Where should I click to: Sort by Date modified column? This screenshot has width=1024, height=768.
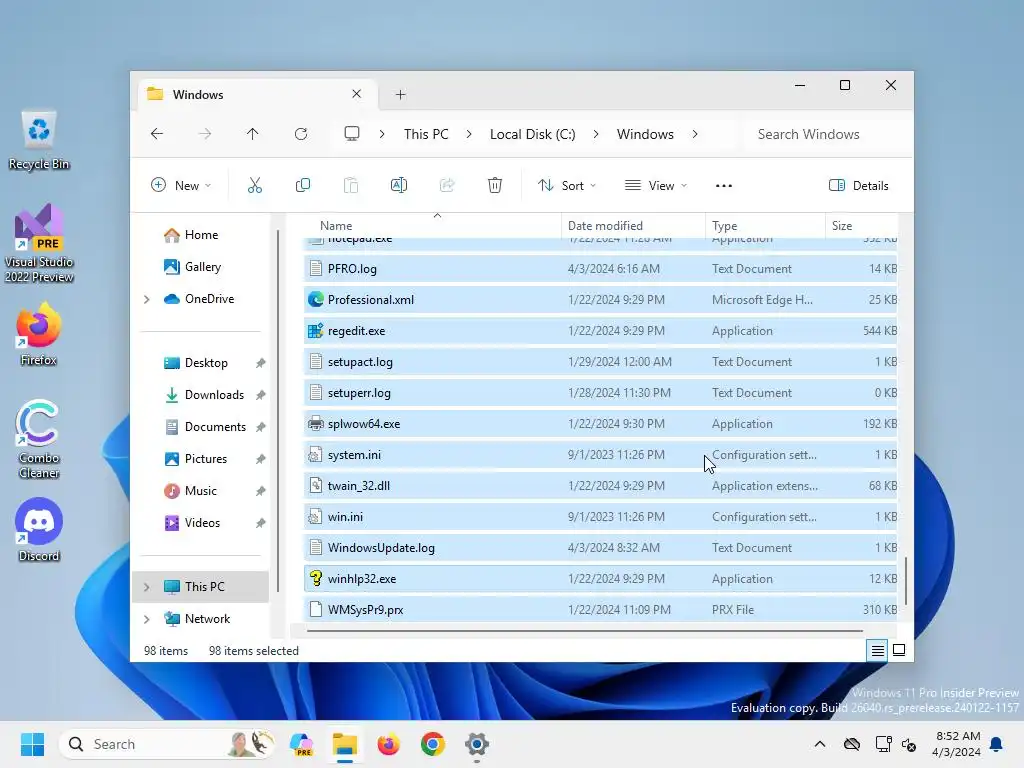pyautogui.click(x=633, y=225)
